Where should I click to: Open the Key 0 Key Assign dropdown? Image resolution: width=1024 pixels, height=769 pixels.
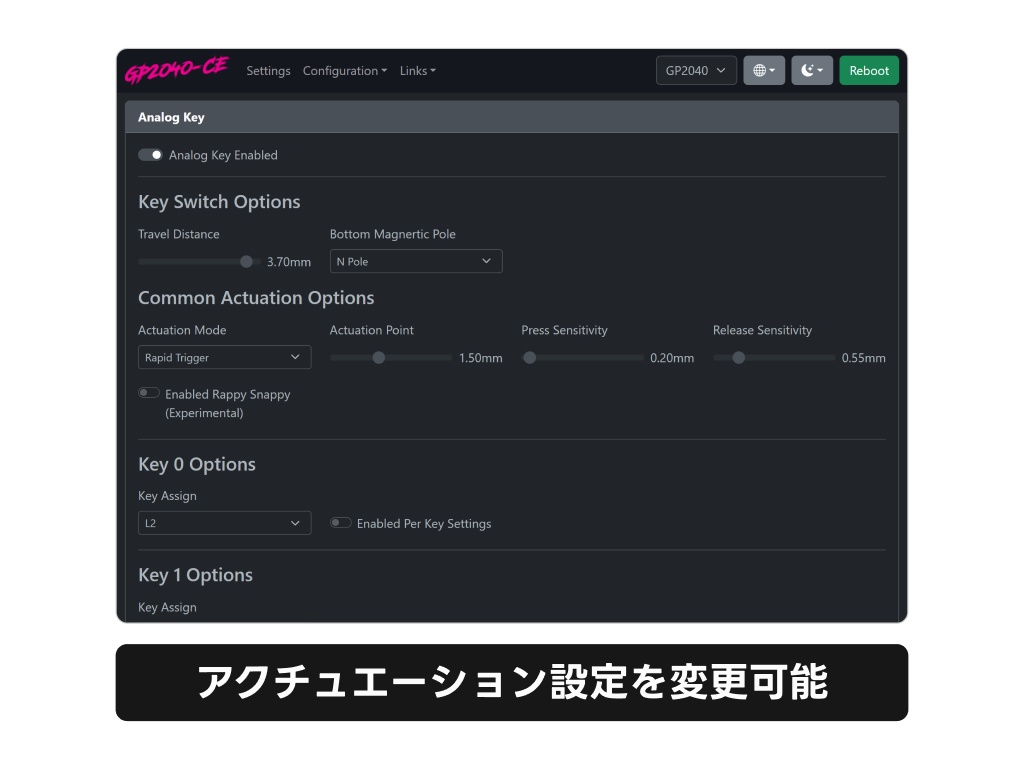(224, 522)
